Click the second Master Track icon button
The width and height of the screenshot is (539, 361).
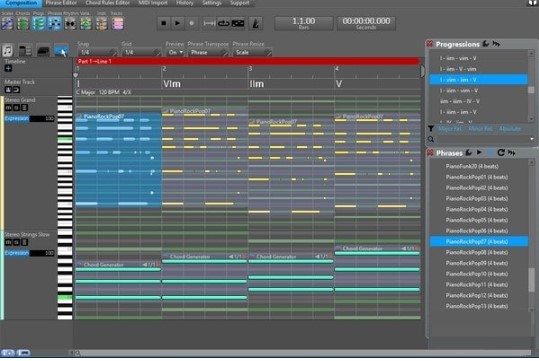pos(16,90)
